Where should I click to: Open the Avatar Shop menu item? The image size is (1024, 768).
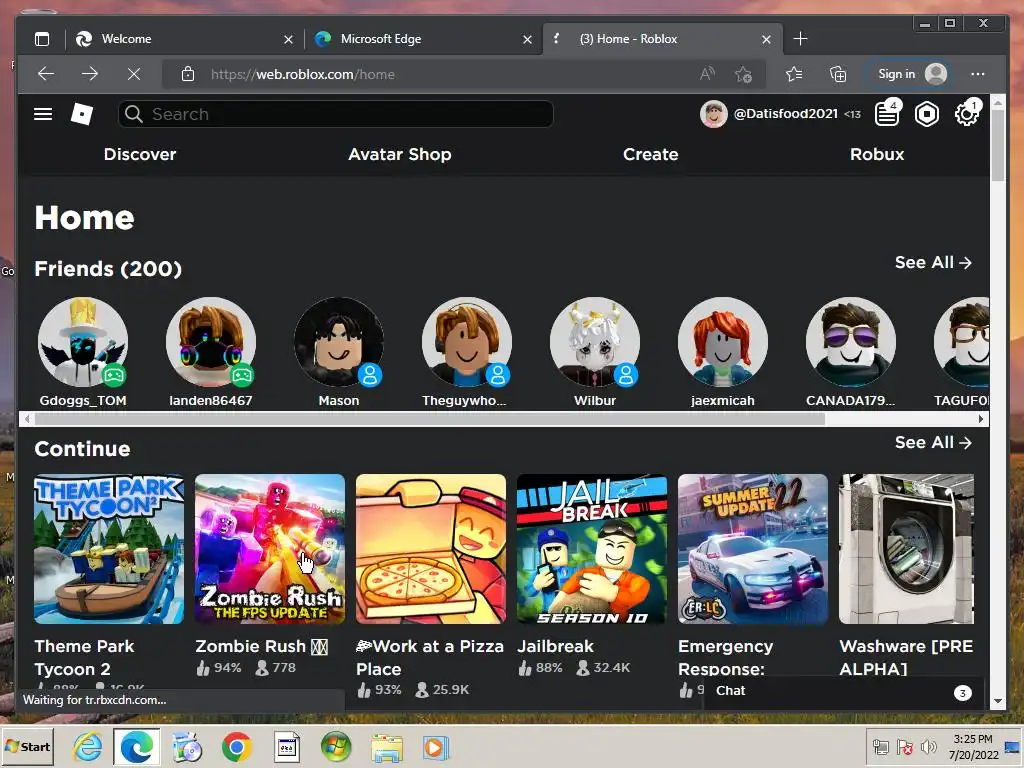pyautogui.click(x=400, y=154)
